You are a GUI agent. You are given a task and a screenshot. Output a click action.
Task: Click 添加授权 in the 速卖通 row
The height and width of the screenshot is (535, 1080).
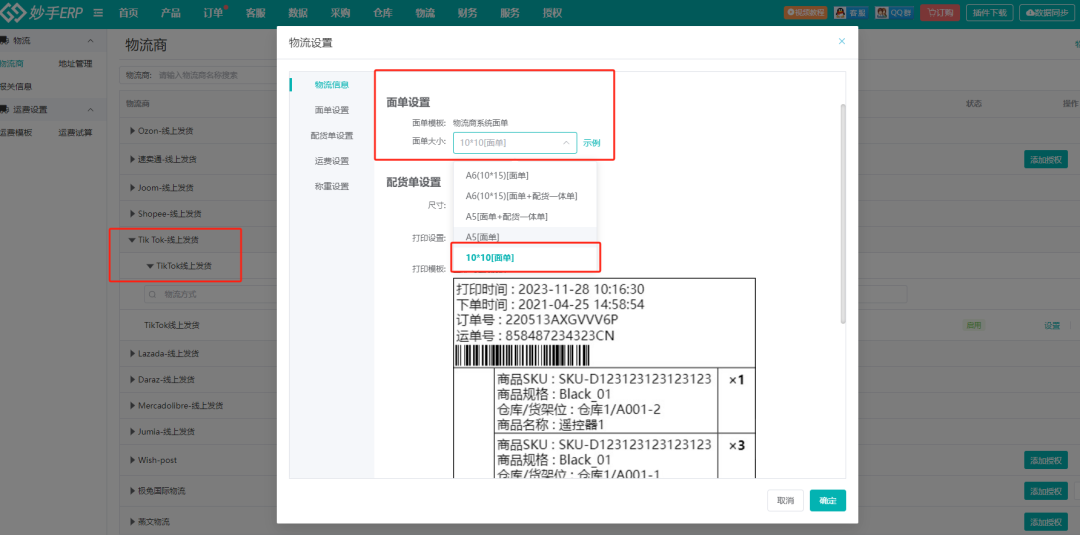[x=1046, y=159]
